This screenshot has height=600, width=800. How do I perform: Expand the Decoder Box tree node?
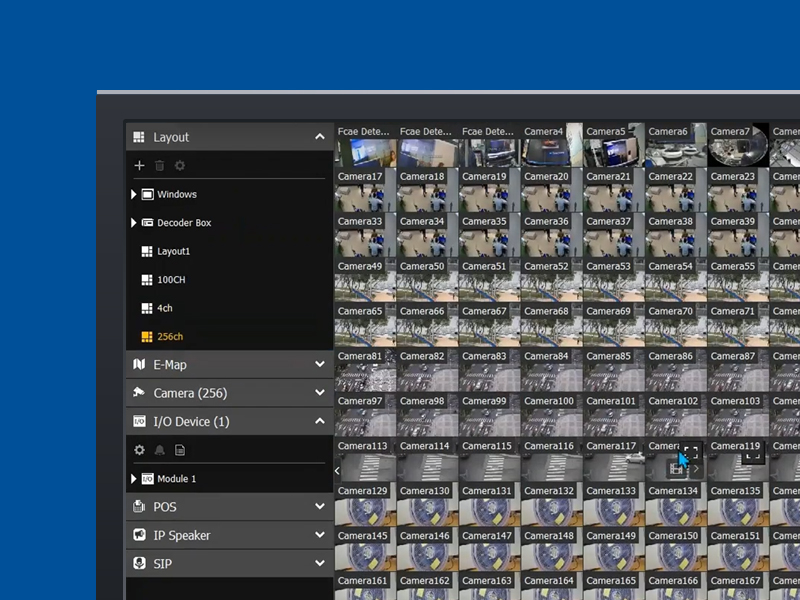pos(134,223)
